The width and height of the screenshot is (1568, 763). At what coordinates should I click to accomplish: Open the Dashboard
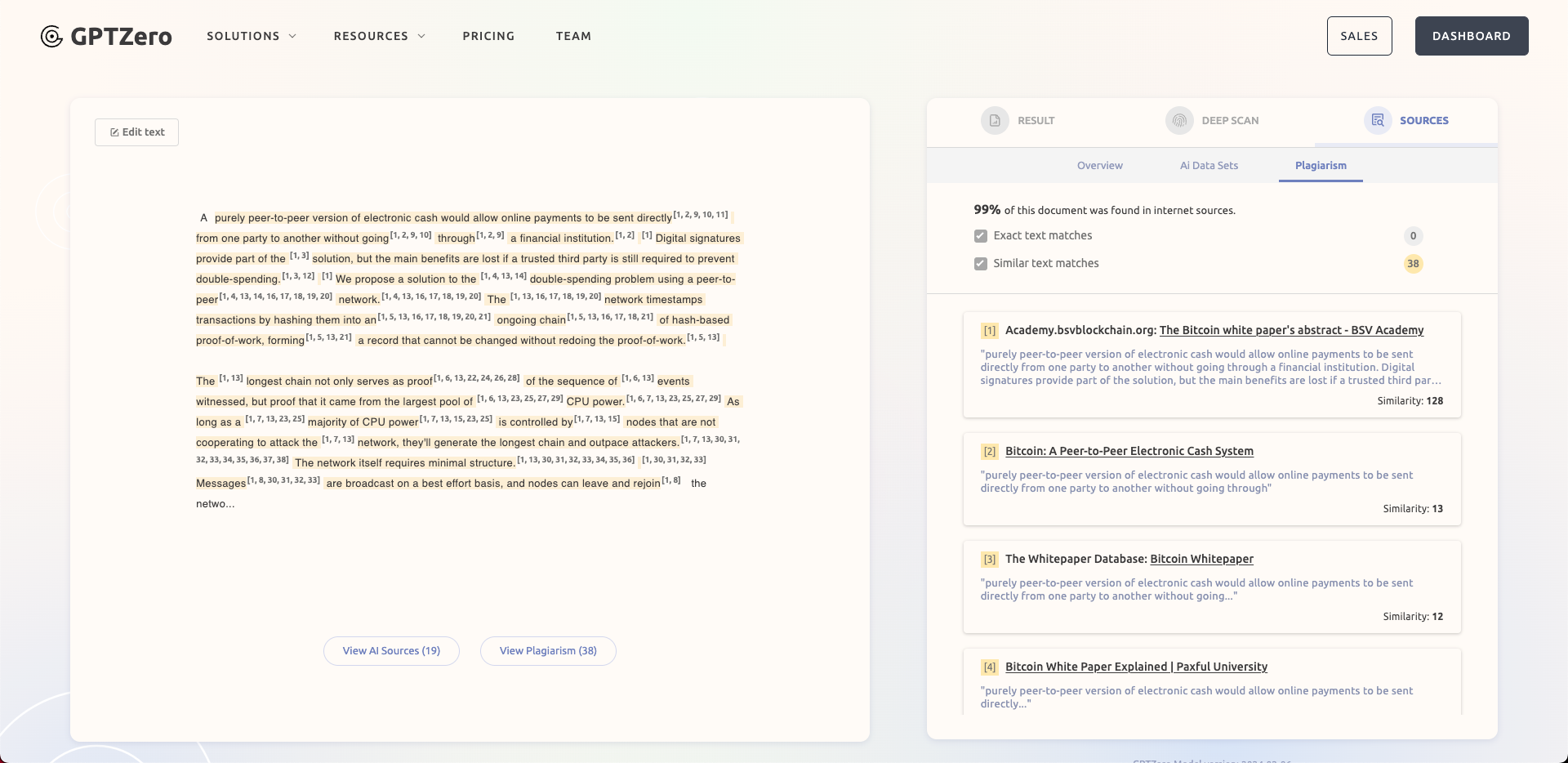tap(1472, 36)
